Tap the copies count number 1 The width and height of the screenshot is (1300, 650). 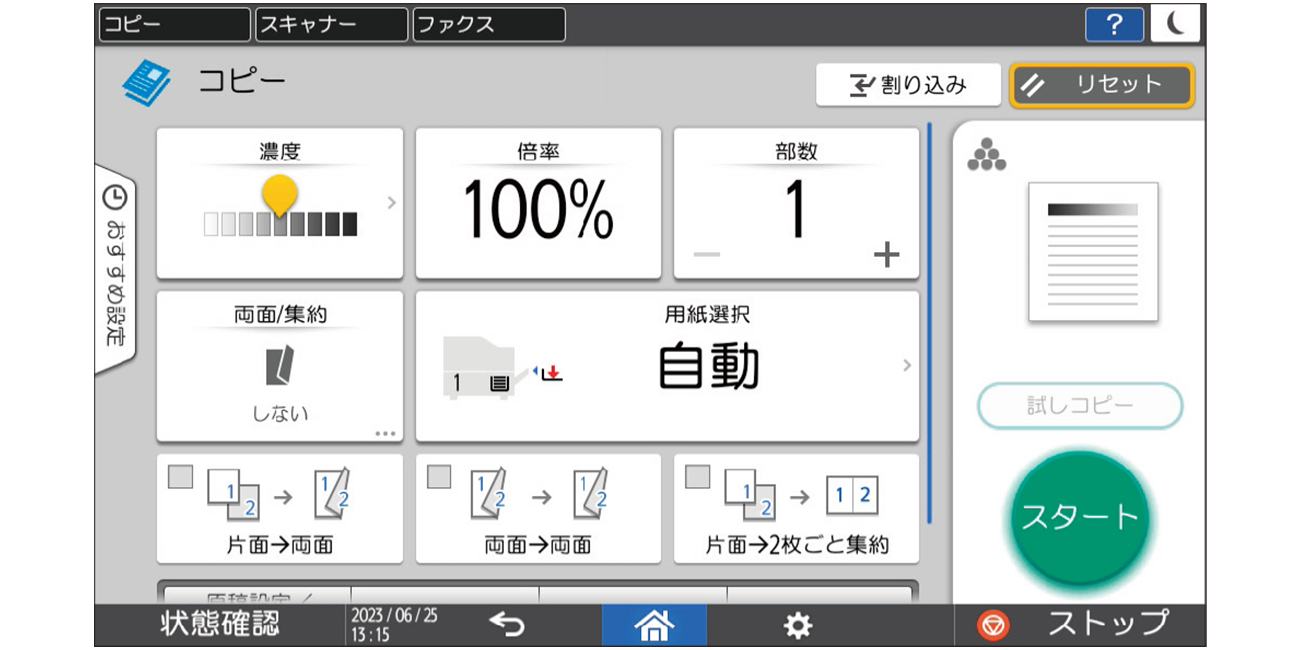pos(796,211)
